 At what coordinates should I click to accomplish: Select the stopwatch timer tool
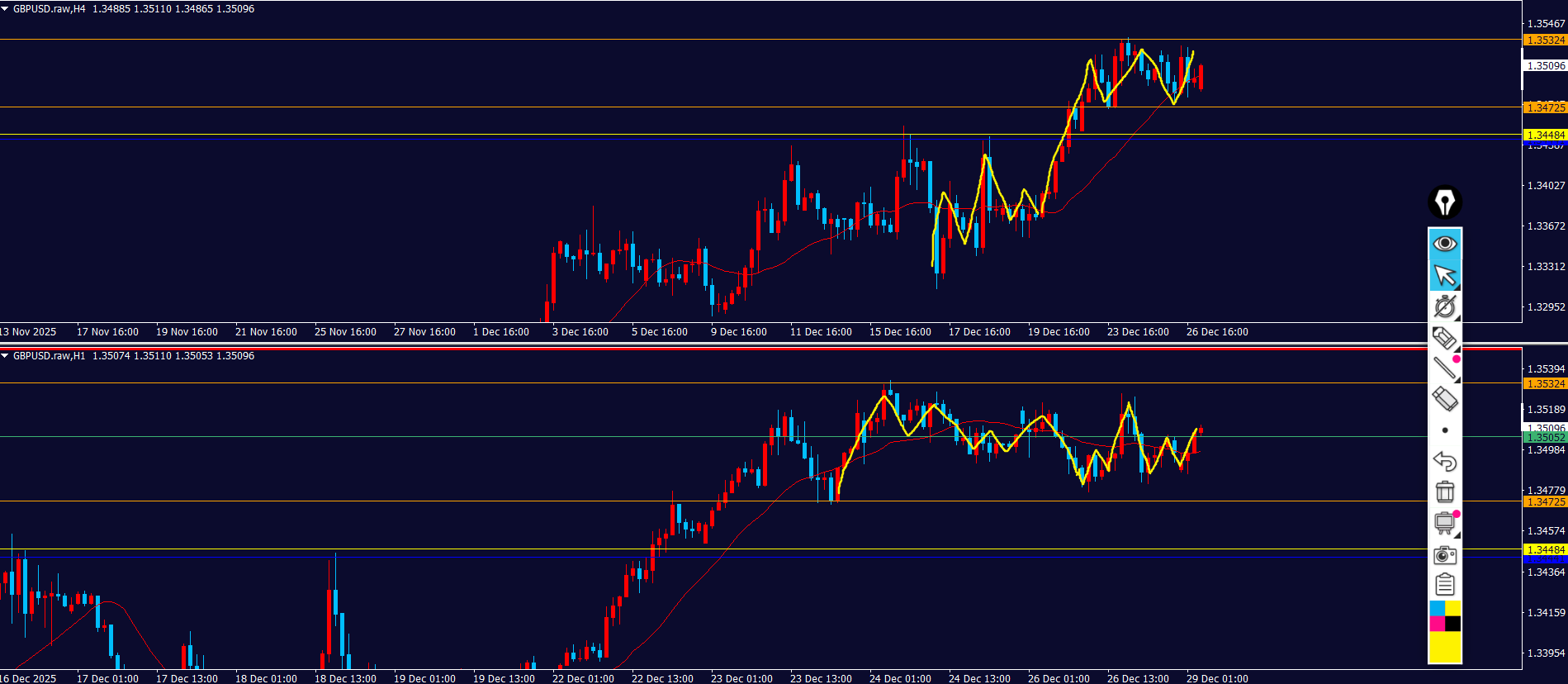1445,306
